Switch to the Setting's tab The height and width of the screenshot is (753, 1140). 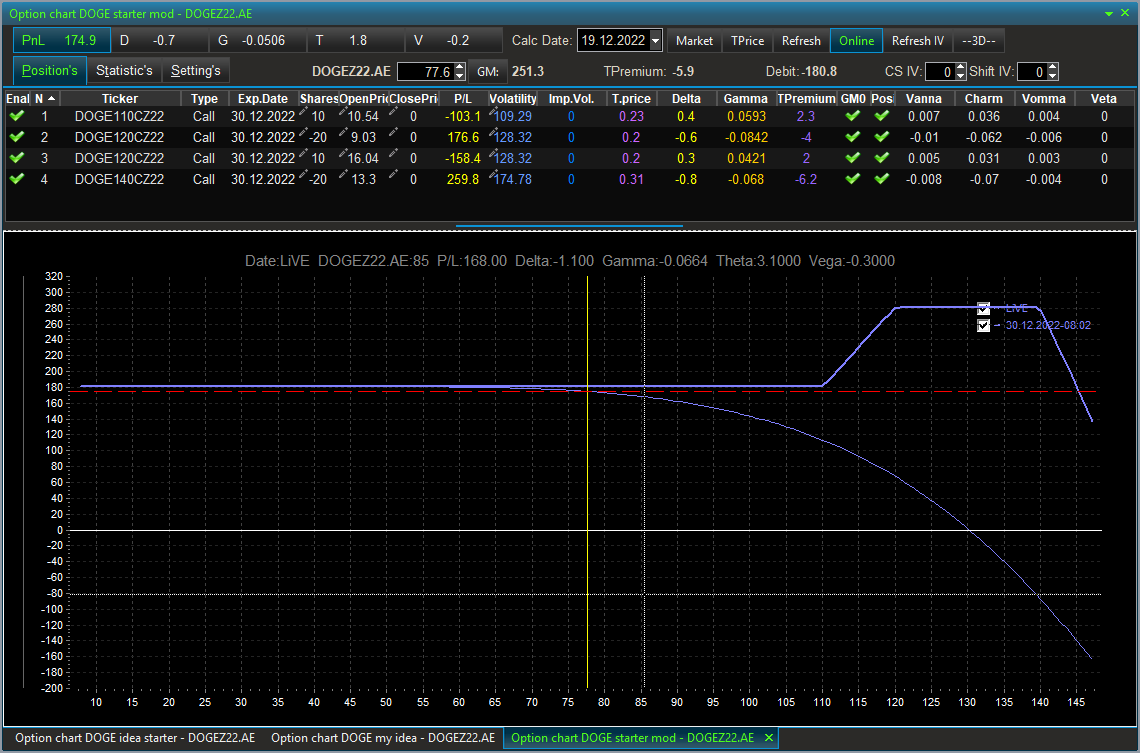(196, 71)
